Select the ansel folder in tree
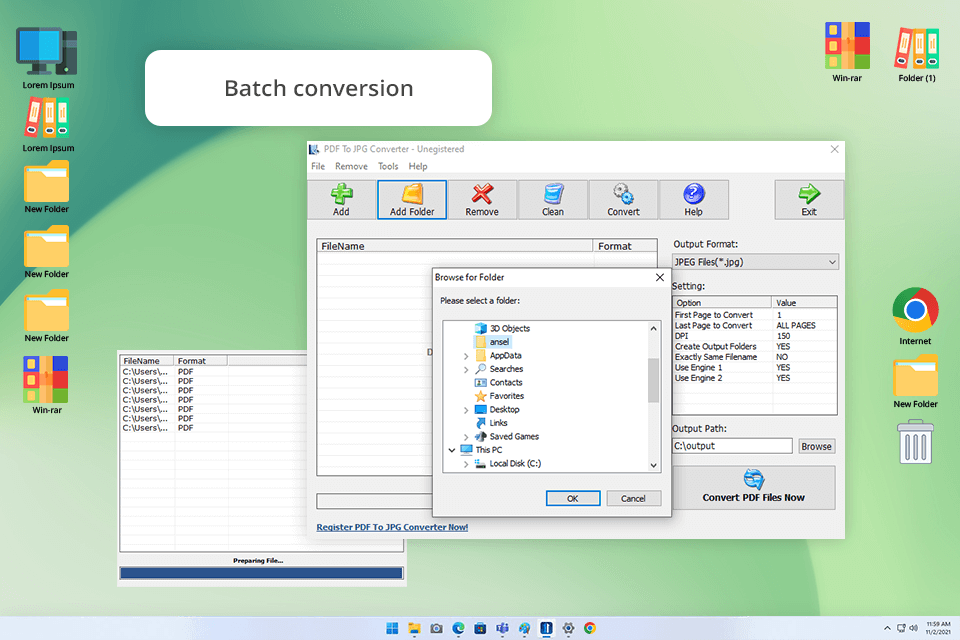The height and width of the screenshot is (640, 960). (493, 342)
